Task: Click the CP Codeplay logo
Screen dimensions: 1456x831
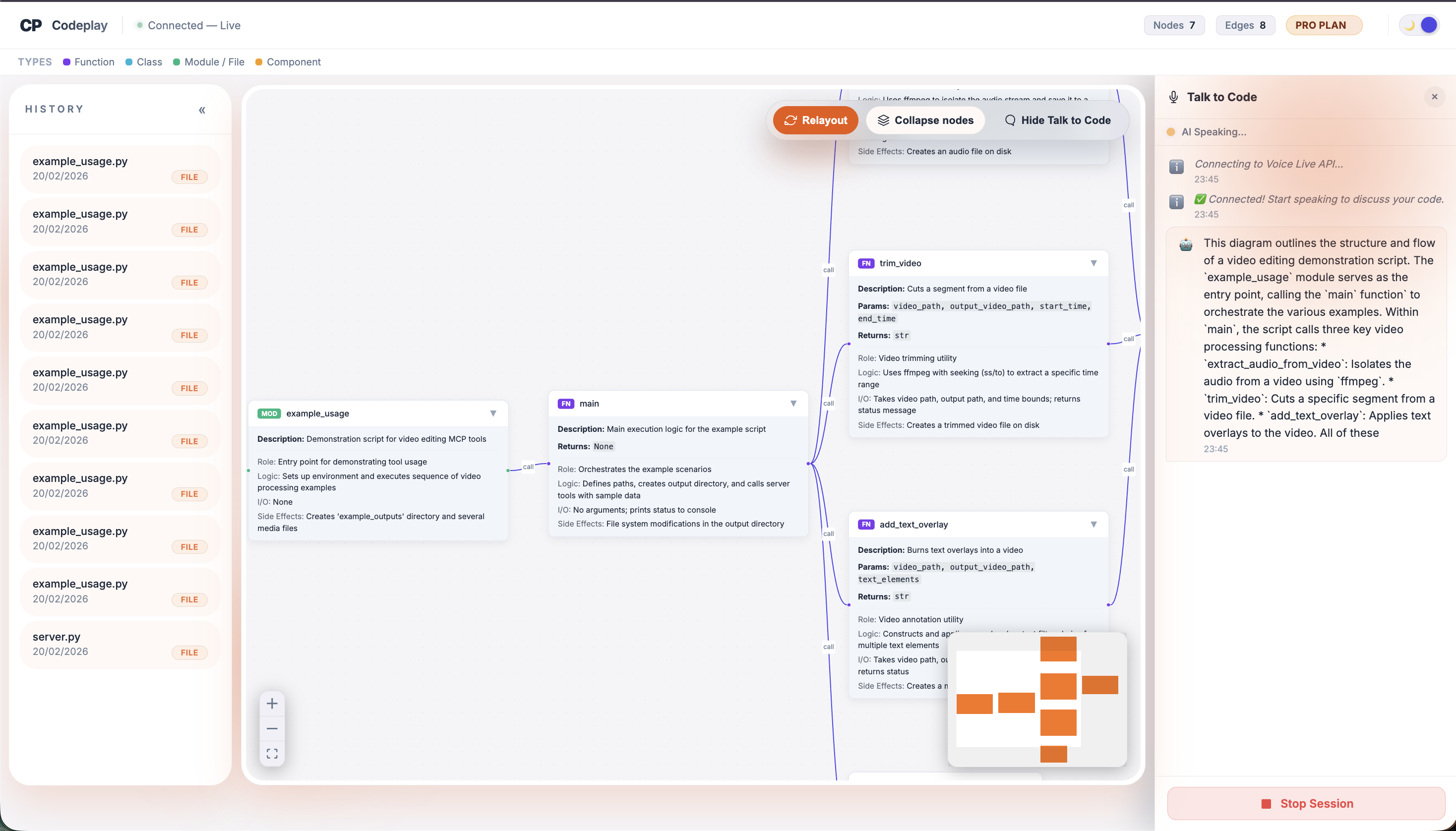Action: coord(63,24)
